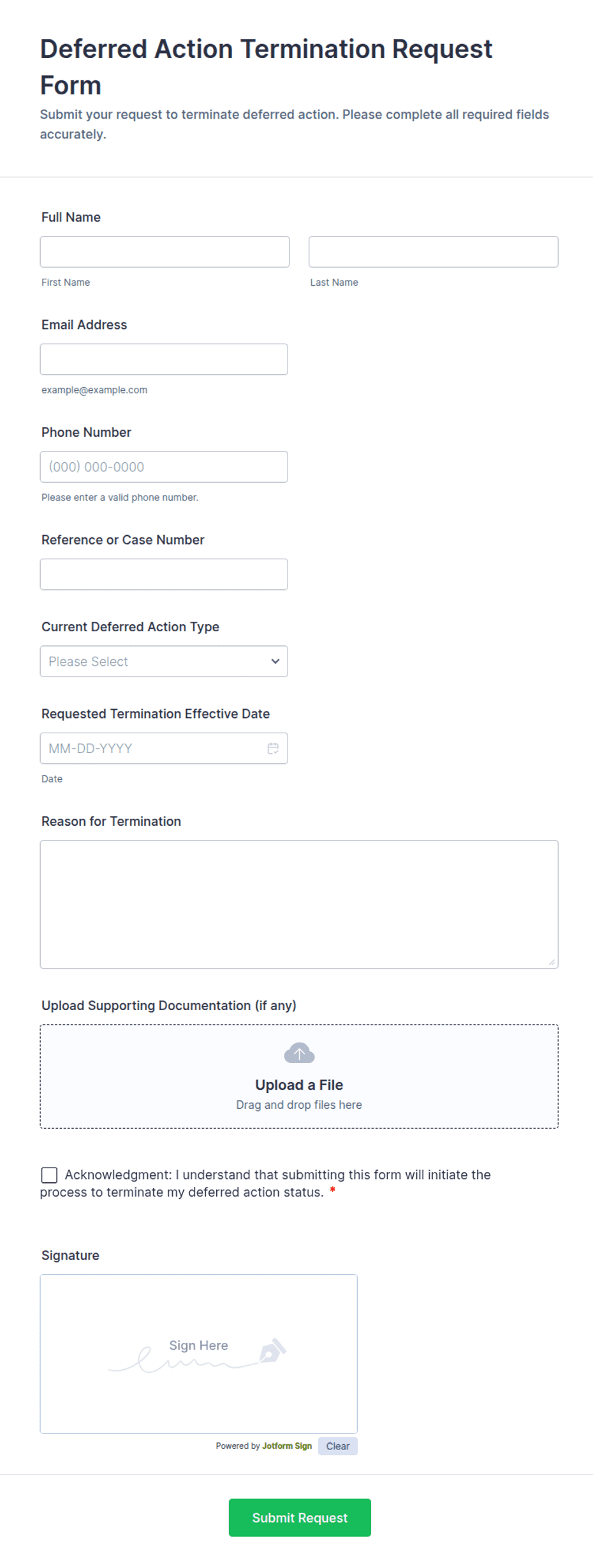This screenshot has width=593, height=1568.
Task: Click the textarea resize handle icon
Action: [x=552, y=962]
